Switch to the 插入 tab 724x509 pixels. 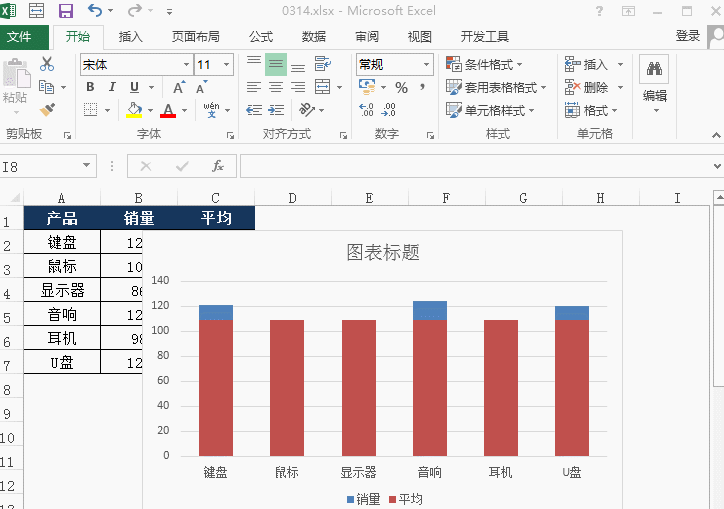131,36
